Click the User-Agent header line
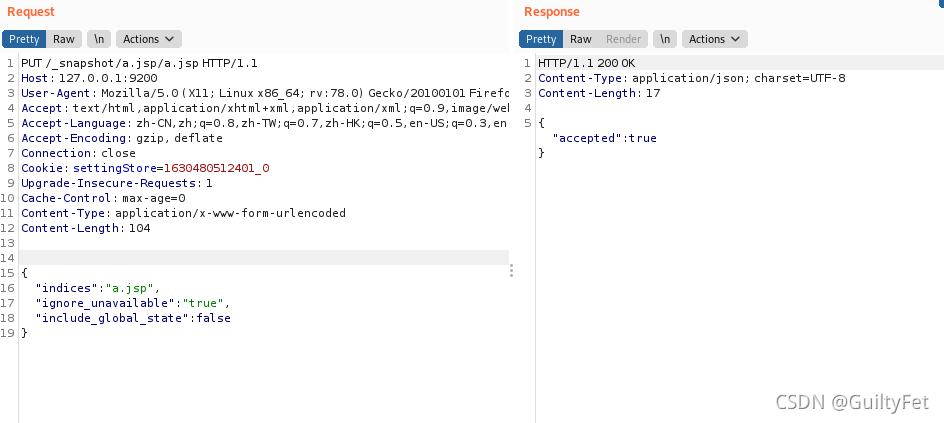944x423 pixels. 265,93
